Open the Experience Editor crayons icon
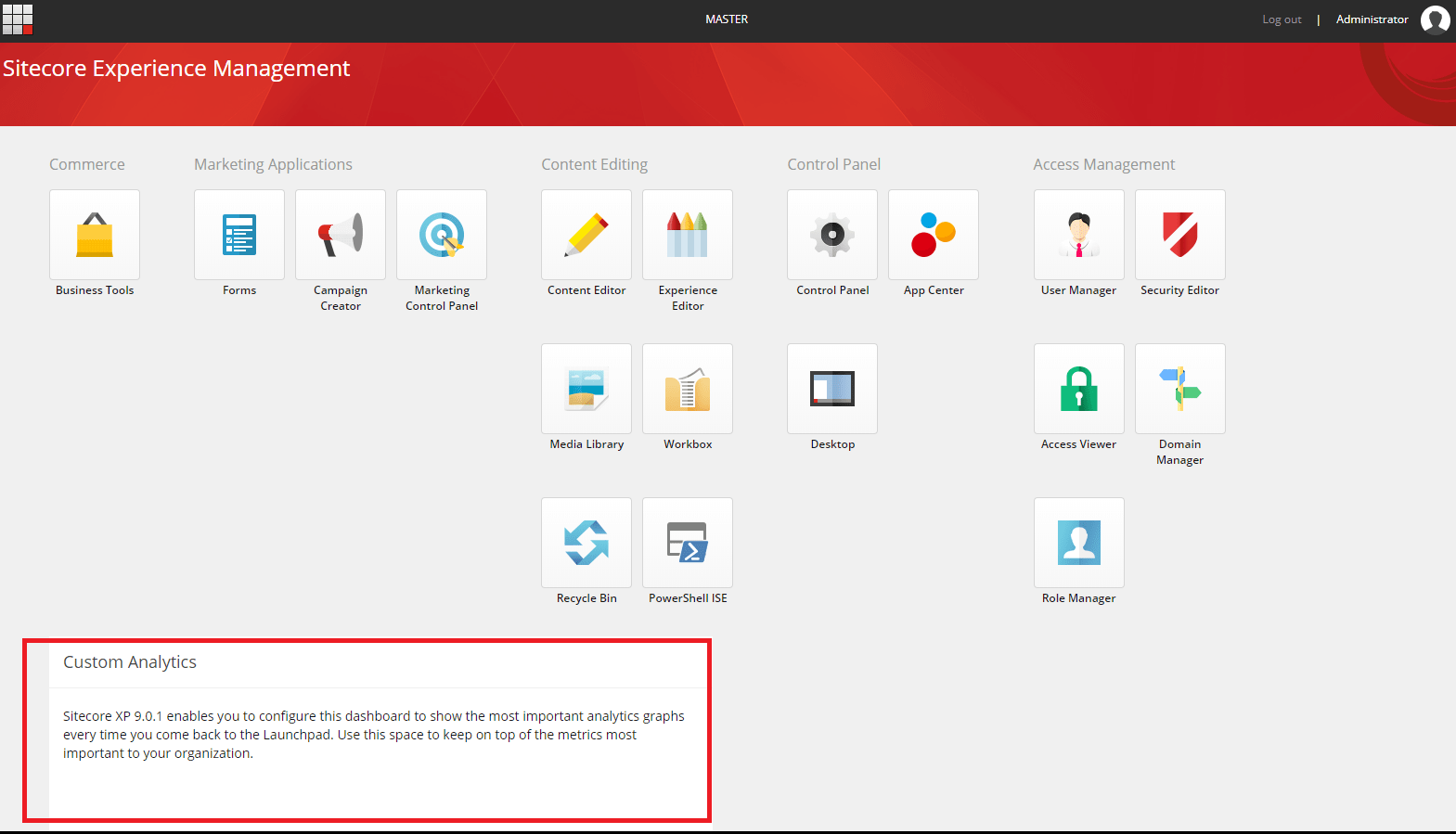1456x834 pixels. [688, 235]
